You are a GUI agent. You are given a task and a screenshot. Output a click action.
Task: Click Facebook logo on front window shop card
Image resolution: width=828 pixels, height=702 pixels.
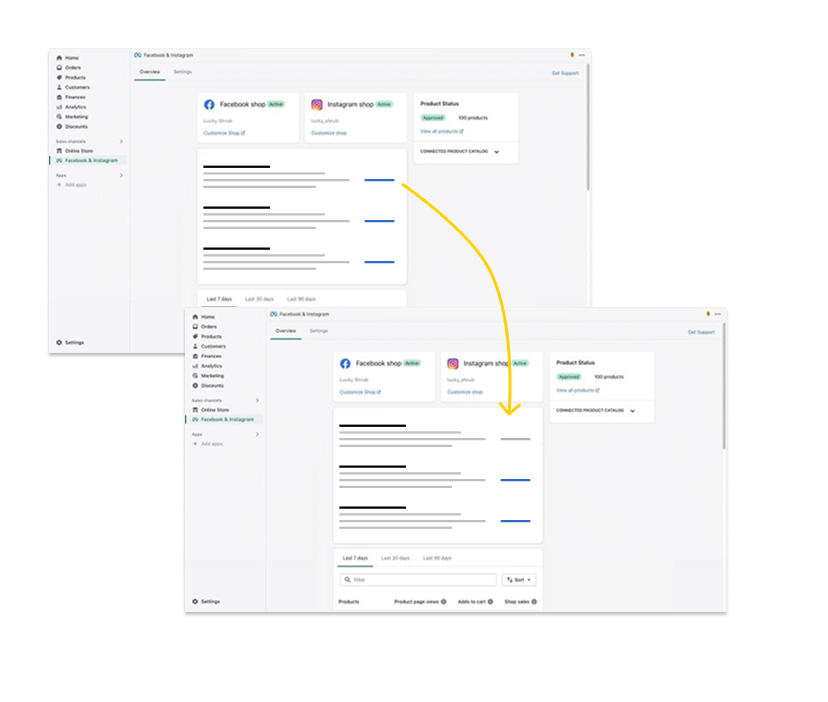tap(345, 363)
